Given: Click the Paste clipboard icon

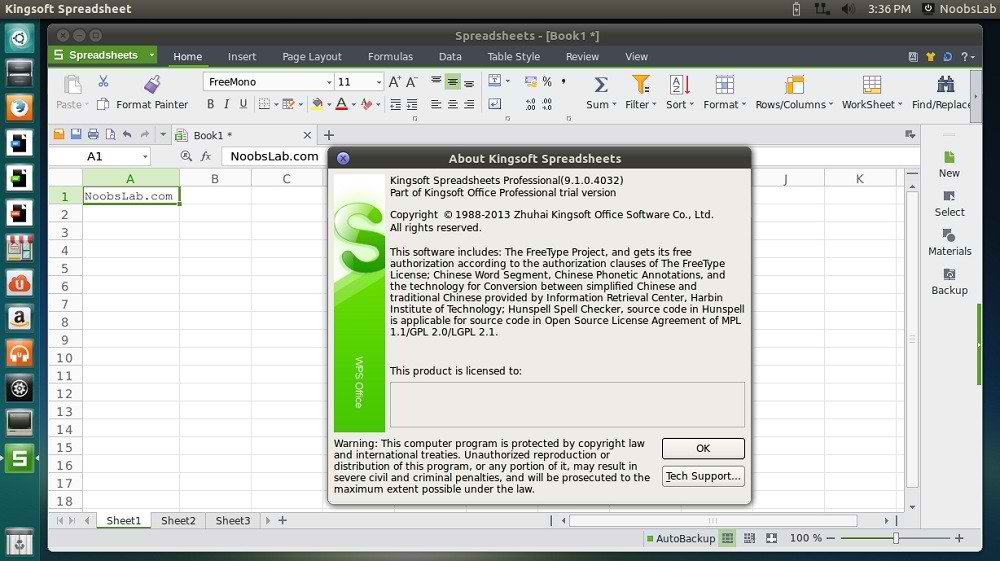Looking at the screenshot, I should (72, 84).
